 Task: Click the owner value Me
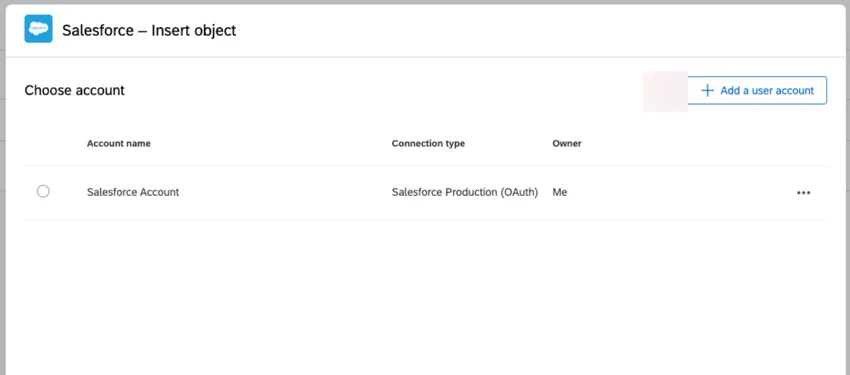[559, 192]
